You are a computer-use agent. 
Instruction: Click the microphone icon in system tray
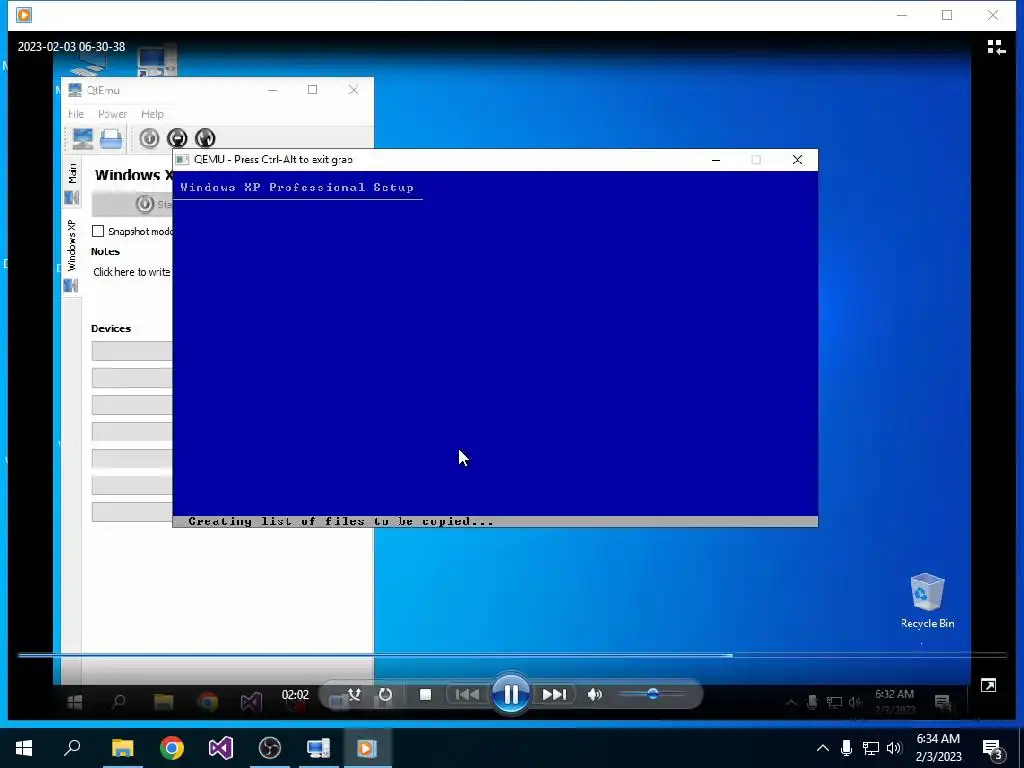[846, 748]
